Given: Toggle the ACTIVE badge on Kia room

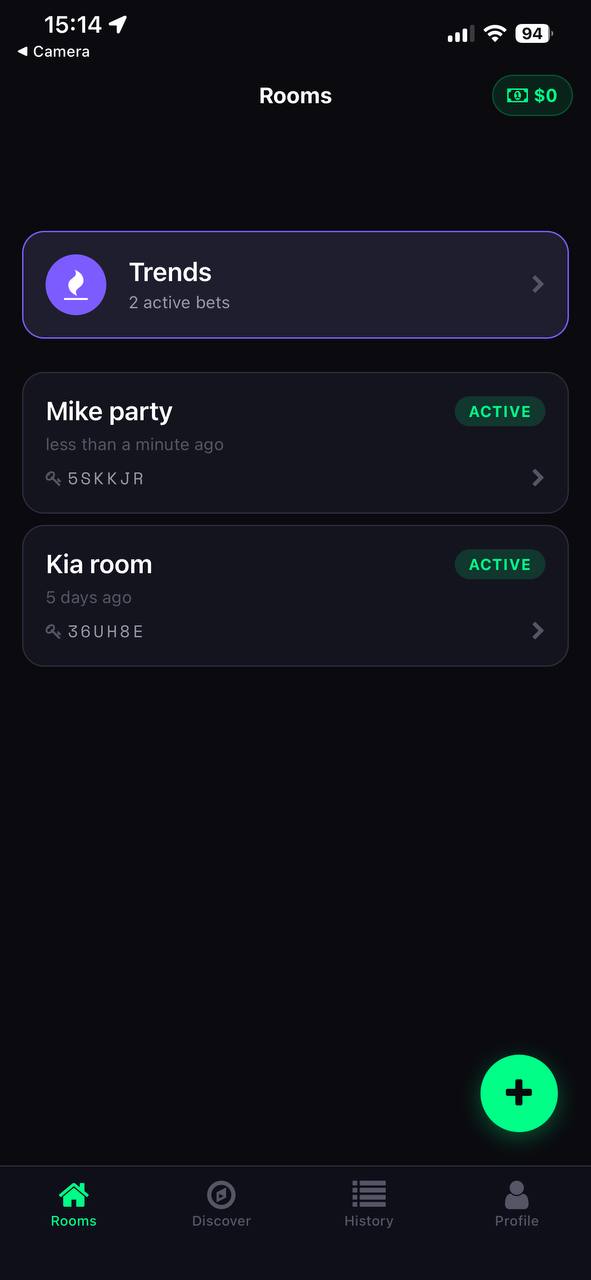Looking at the screenshot, I should (500, 564).
